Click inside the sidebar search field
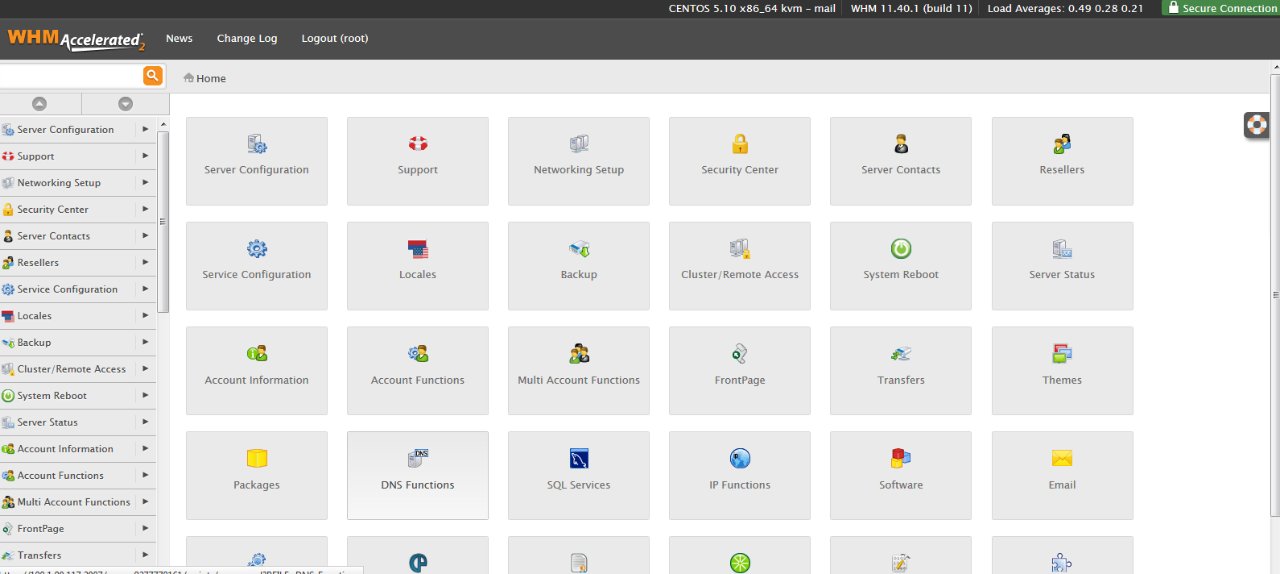 point(70,76)
